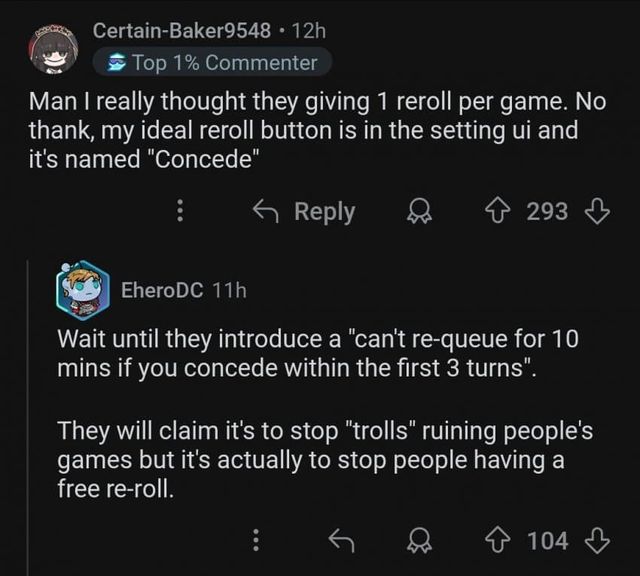Open EheroDC's profile avatar

click(x=82, y=289)
